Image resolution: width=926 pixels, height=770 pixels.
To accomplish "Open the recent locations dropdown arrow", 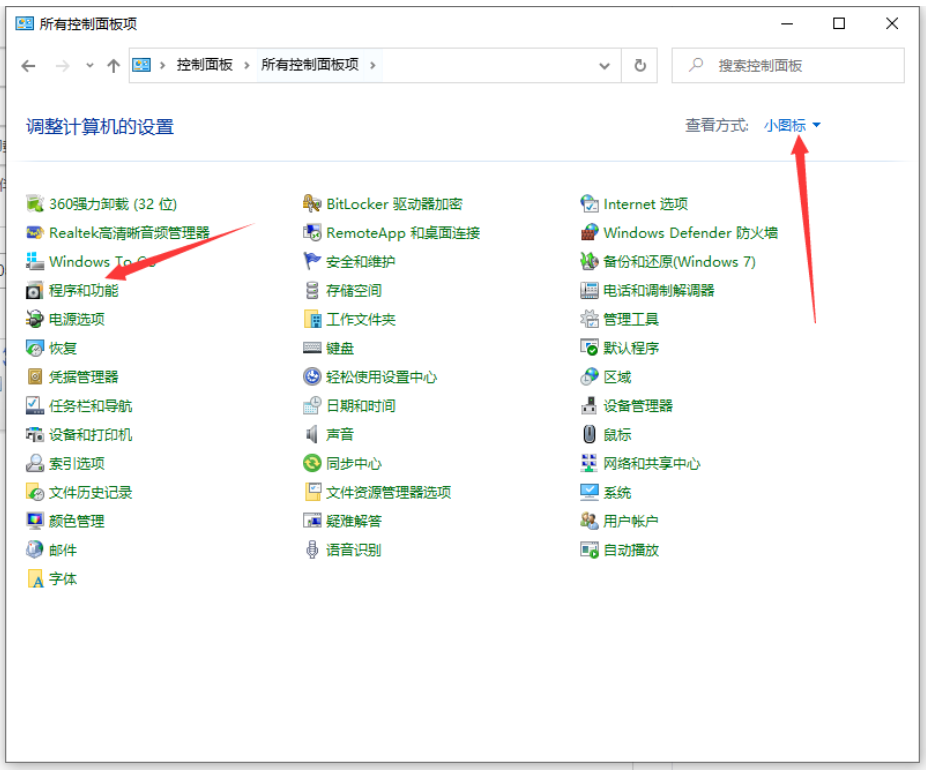I will pyautogui.click(x=89, y=65).
